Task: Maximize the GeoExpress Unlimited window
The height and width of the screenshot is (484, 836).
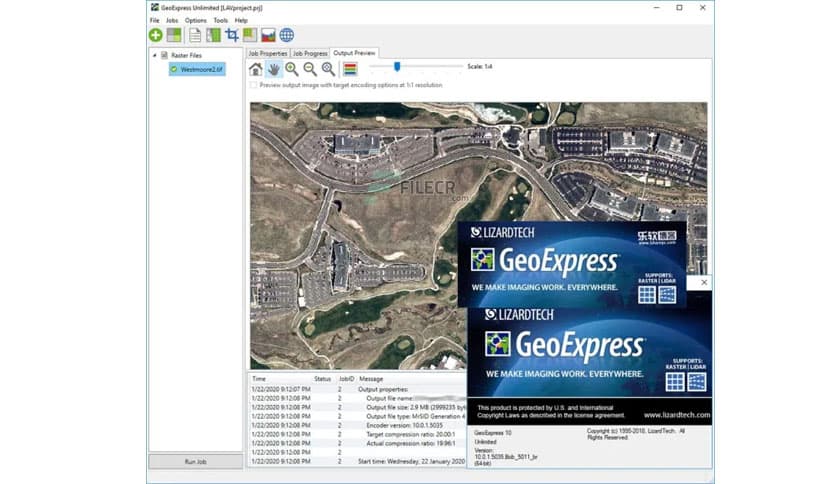Action: 679,7
